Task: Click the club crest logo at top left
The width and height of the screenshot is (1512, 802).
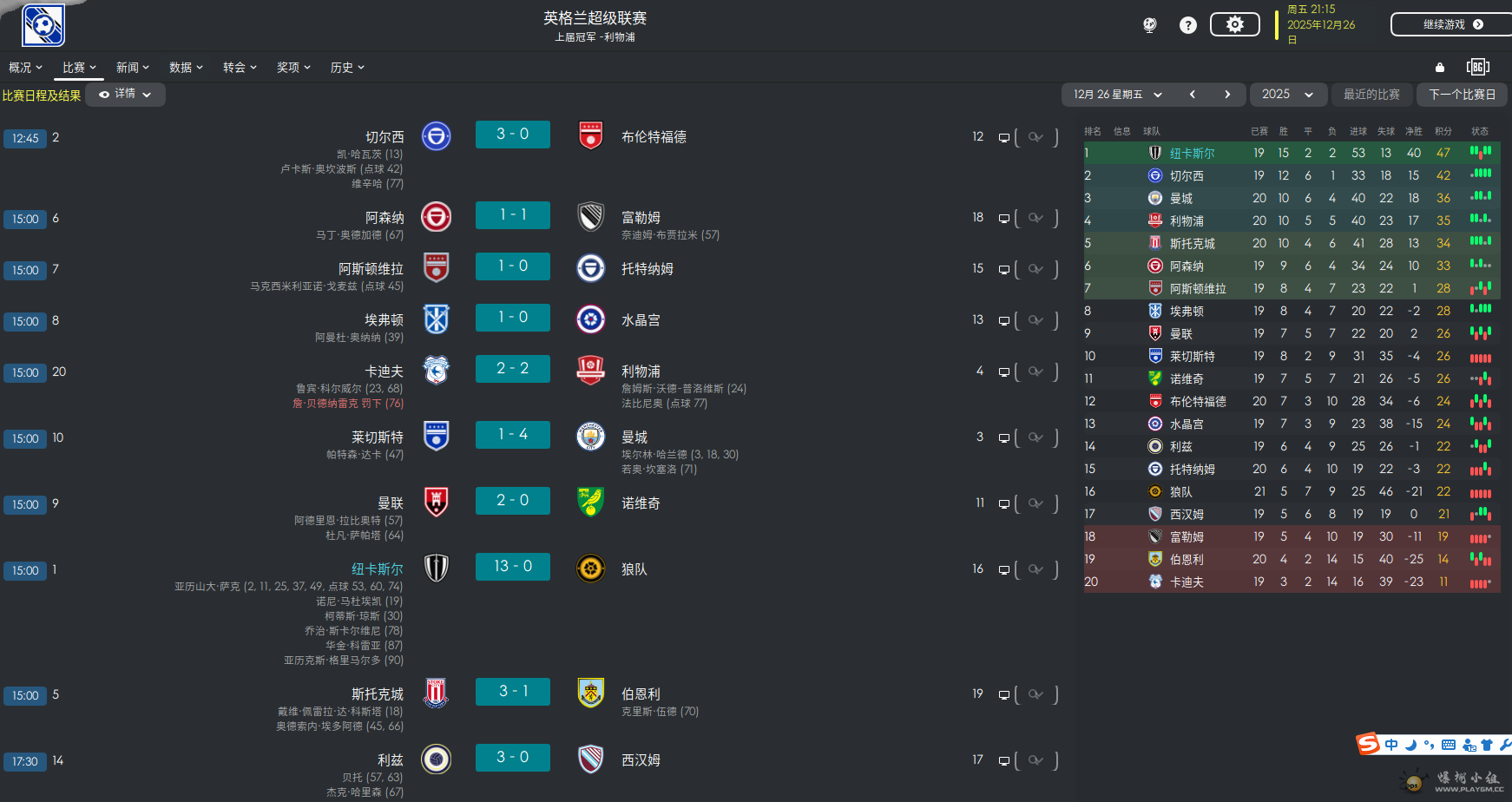Action: tap(43, 25)
